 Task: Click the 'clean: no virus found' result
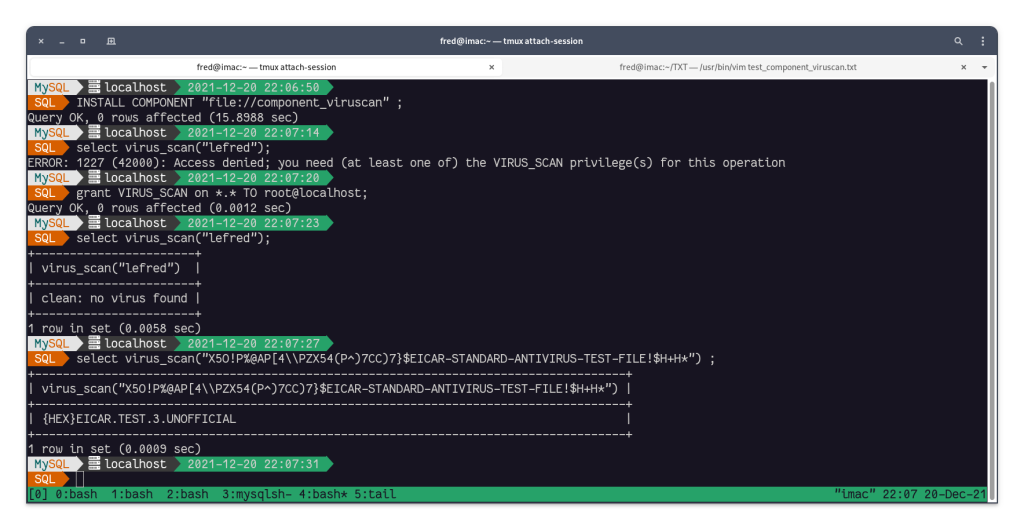tap(114, 298)
